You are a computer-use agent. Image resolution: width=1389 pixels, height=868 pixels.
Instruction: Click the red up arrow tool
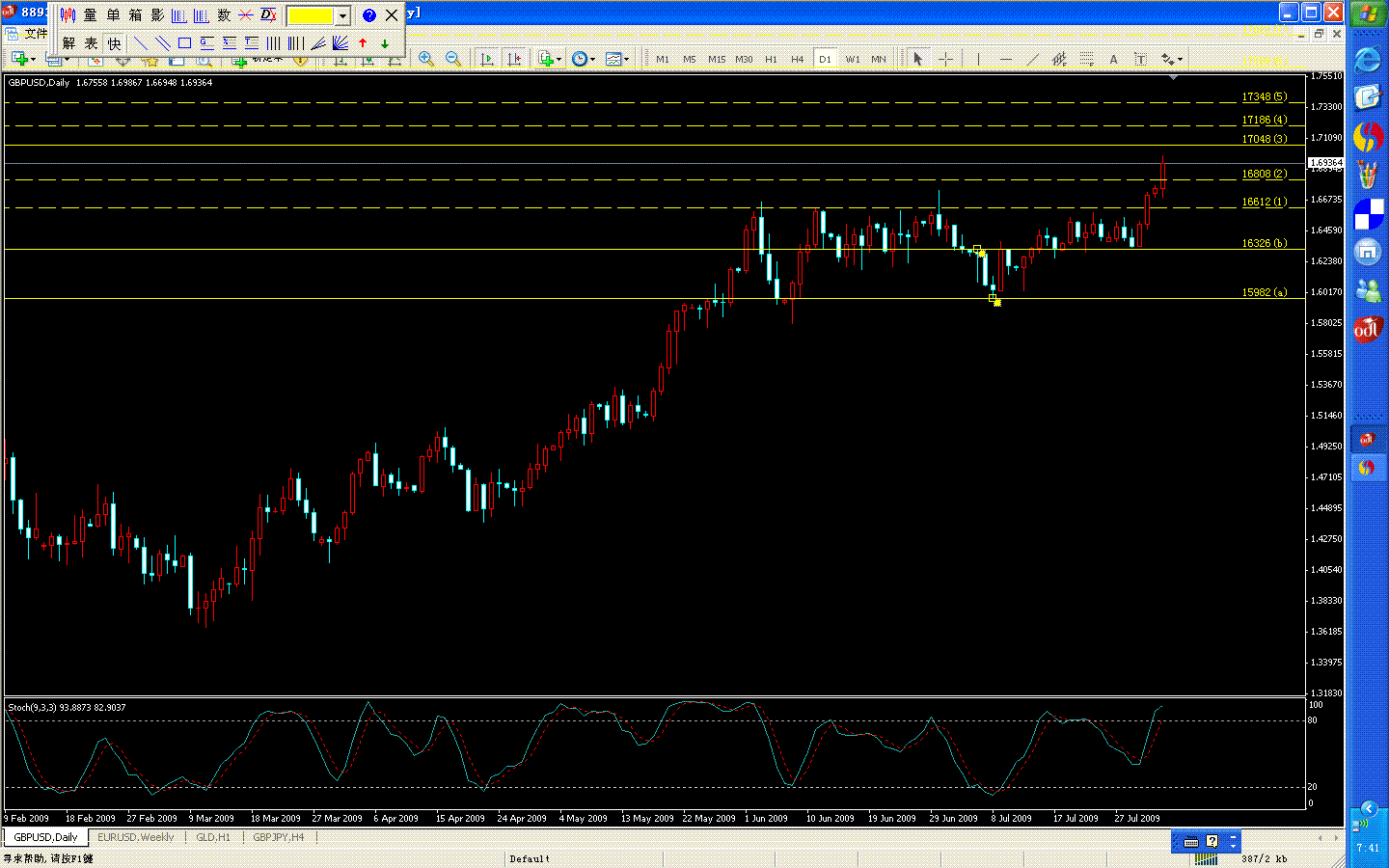pos(363,43)
